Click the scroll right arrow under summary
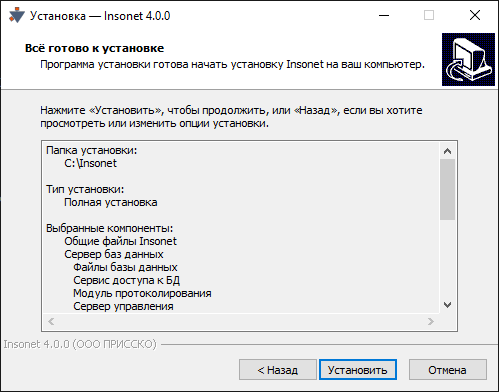Image resolution: width=499 pixels, height=392 pixels. 431,321
